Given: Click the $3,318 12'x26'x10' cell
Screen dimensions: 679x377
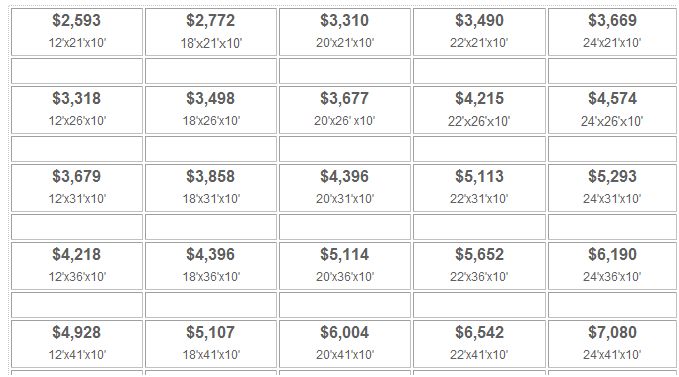Looking at the screenshot, I should click(77, 110).
